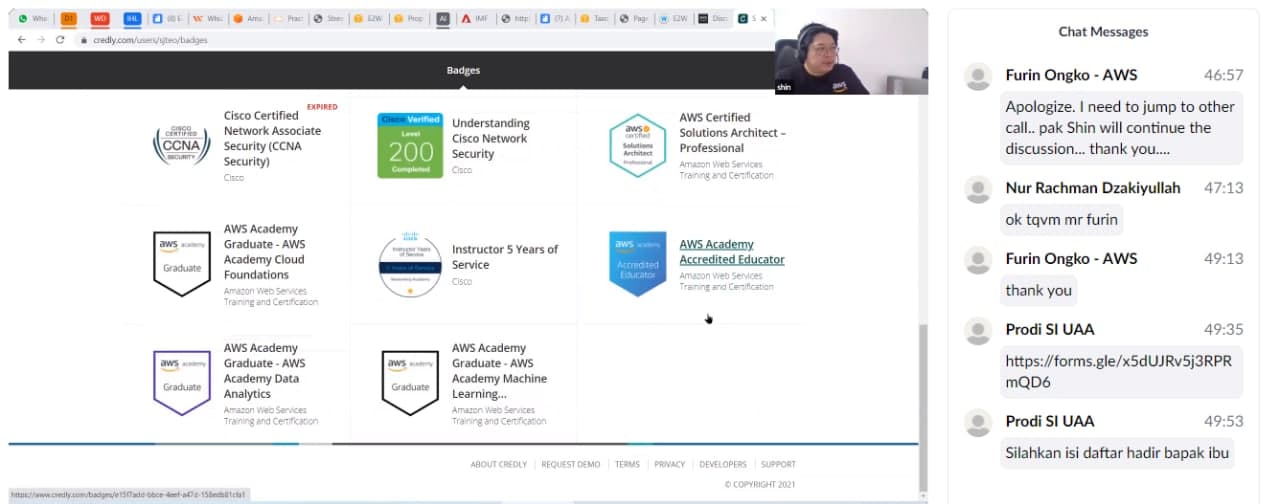This screenshot has width=1280, height=504.
Task: Open AWS Certified Solutions Architect – Professional title
Action: [733, 133]
